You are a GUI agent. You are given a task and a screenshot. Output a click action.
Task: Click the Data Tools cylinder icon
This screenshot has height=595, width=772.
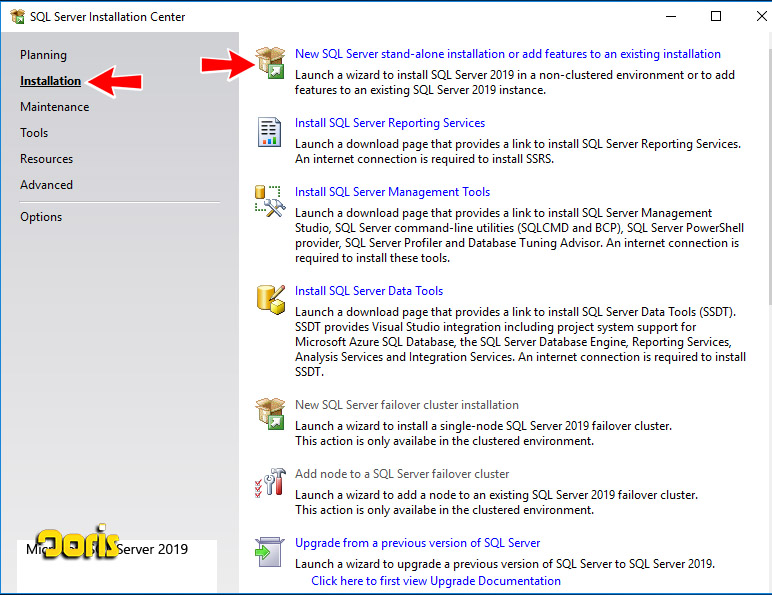(x=270, y=299)
